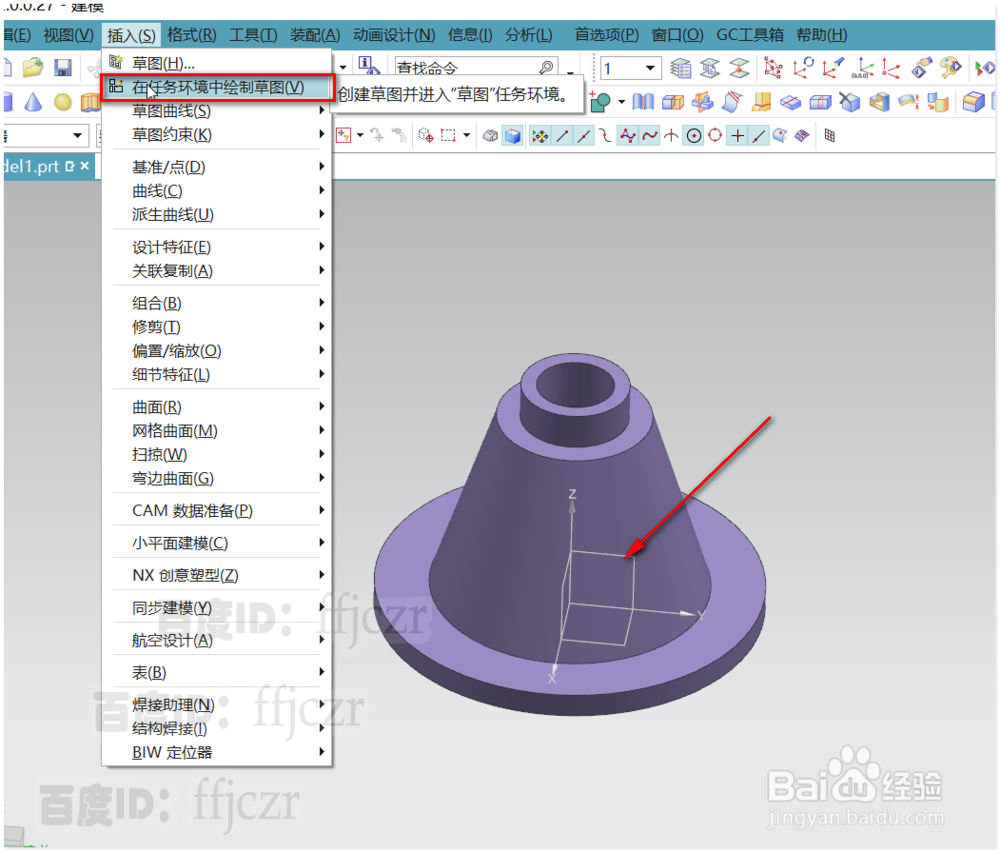The width and height of the screenshot is (1000, 852).
Task: Click the color palette object display icon
Action: (950, 68)
